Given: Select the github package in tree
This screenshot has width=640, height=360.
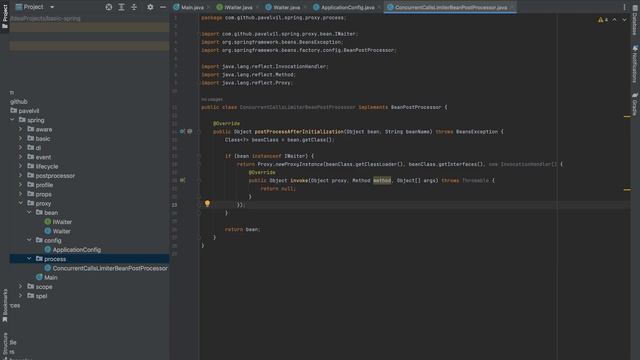Looking at the screenshot, I should (19, 101).
